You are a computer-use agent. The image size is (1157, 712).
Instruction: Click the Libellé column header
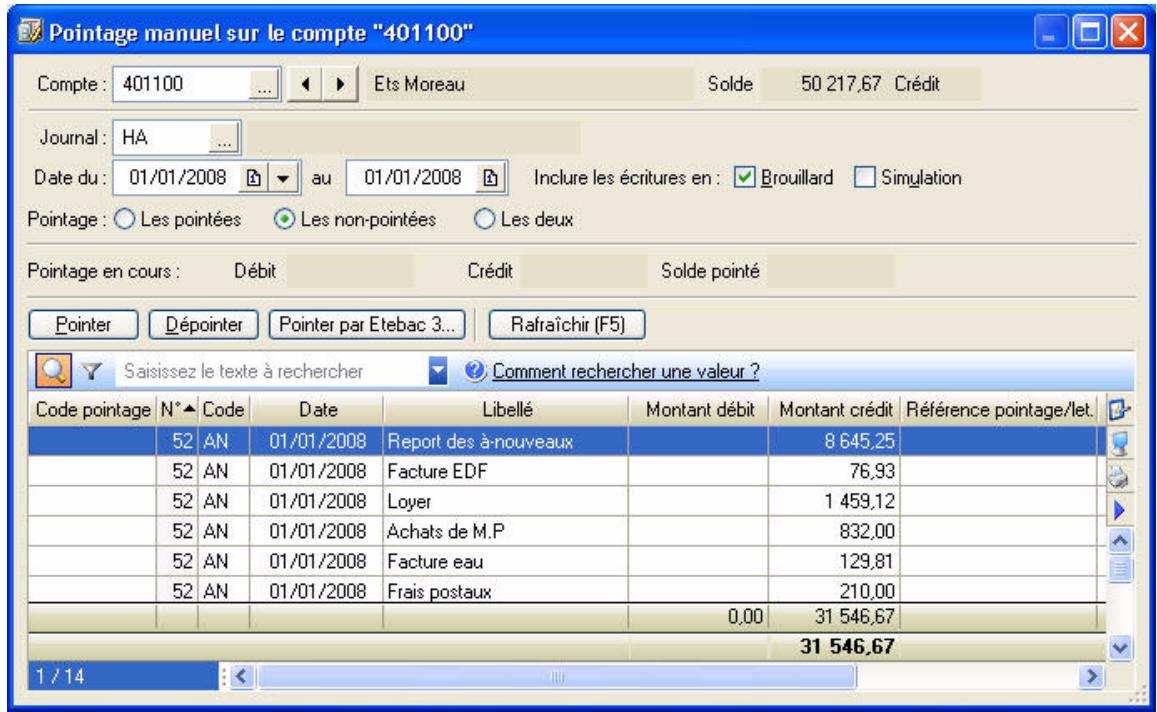click(506, 409)
